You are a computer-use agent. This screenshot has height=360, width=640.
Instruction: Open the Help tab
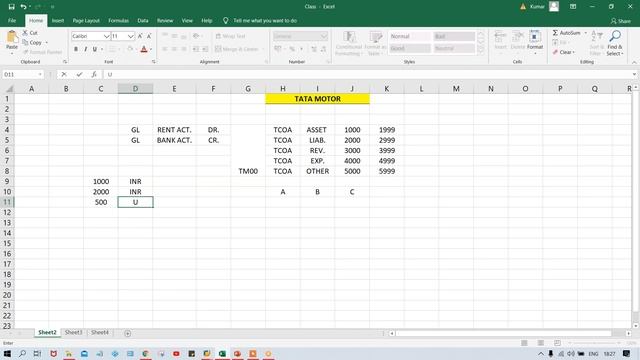(207, 20)
